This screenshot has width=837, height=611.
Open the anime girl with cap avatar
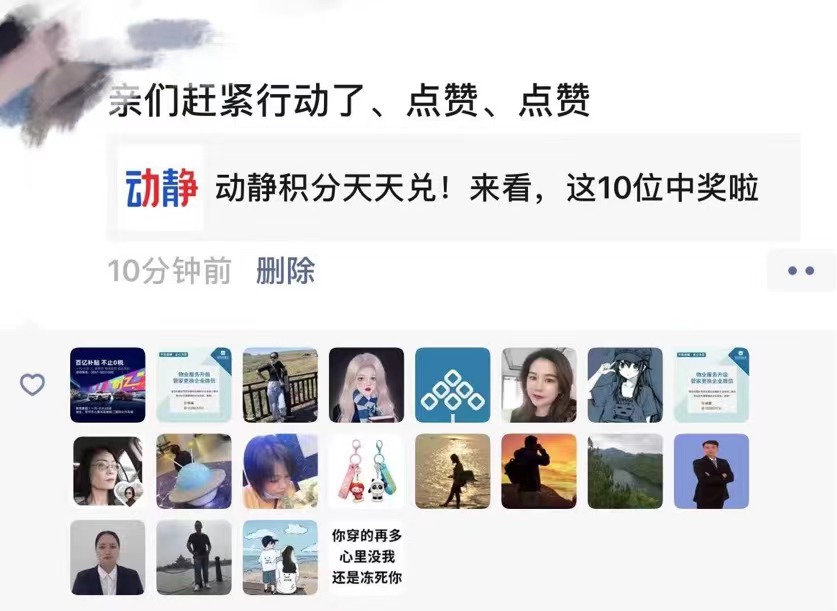[625, 385]
